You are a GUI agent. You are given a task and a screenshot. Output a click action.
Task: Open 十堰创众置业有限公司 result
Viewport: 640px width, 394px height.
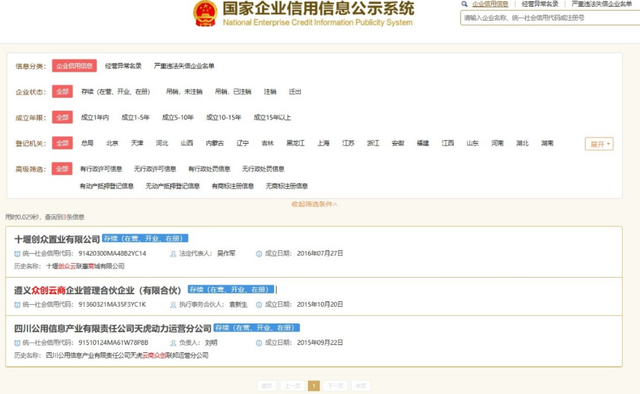click(57, 239)
